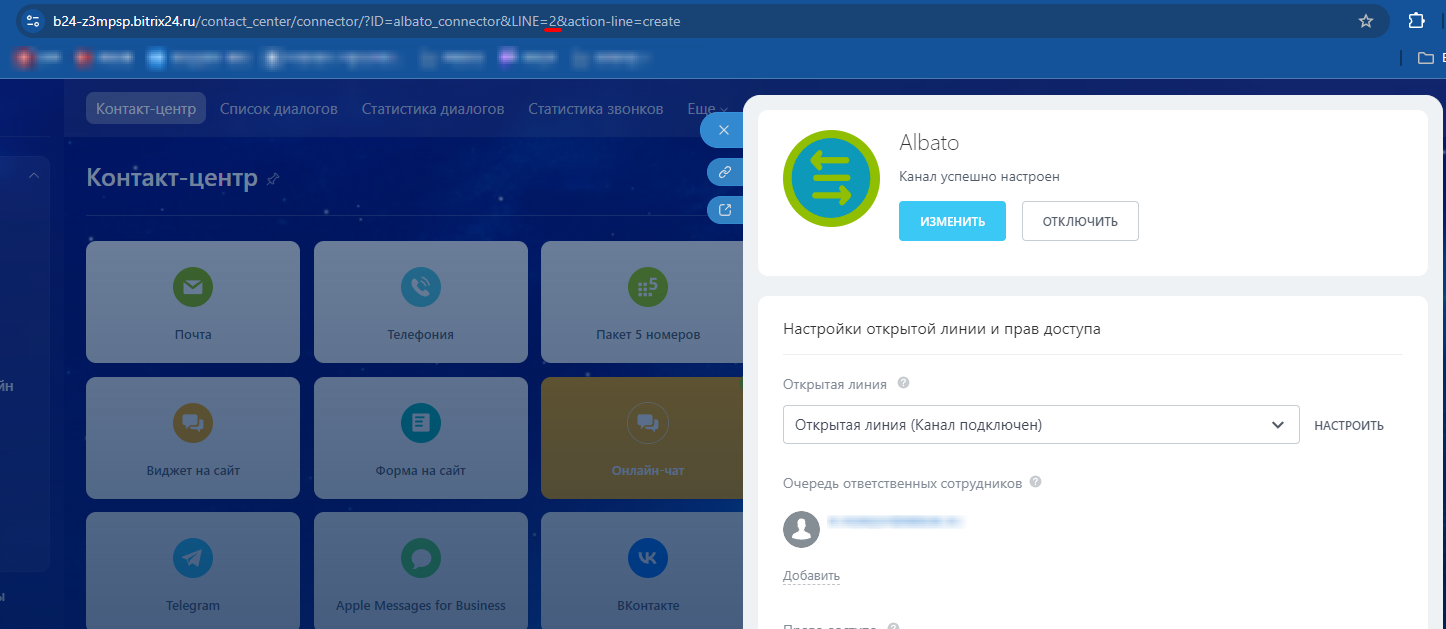
Task: Copy link using the slider link icon
Action: click(724, 172)
